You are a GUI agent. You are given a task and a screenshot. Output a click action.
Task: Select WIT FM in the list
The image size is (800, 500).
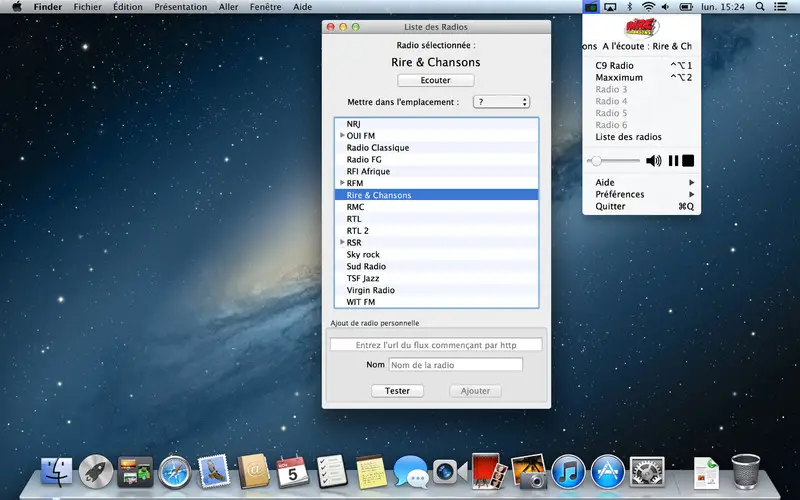coord(436,302)
